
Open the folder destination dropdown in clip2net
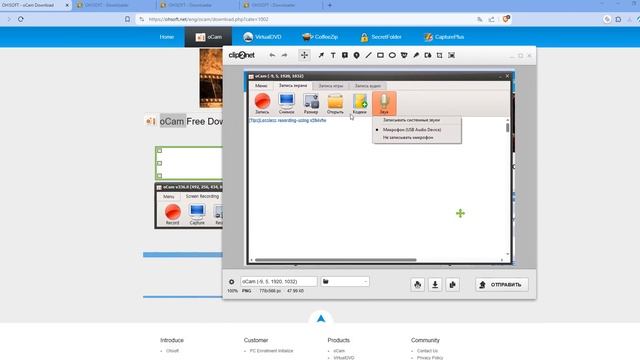(x=345, y=281)
